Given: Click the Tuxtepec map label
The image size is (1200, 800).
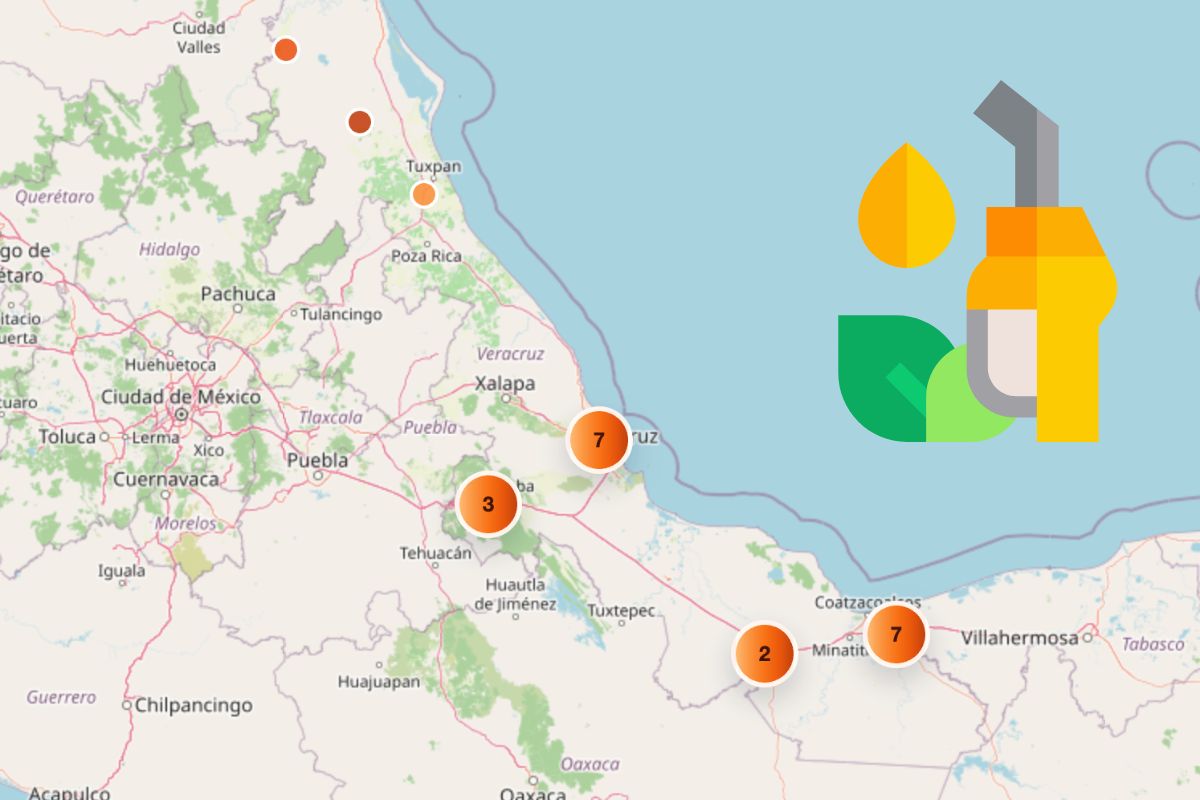Looking at the screenshot, I should tap(621, 610).
